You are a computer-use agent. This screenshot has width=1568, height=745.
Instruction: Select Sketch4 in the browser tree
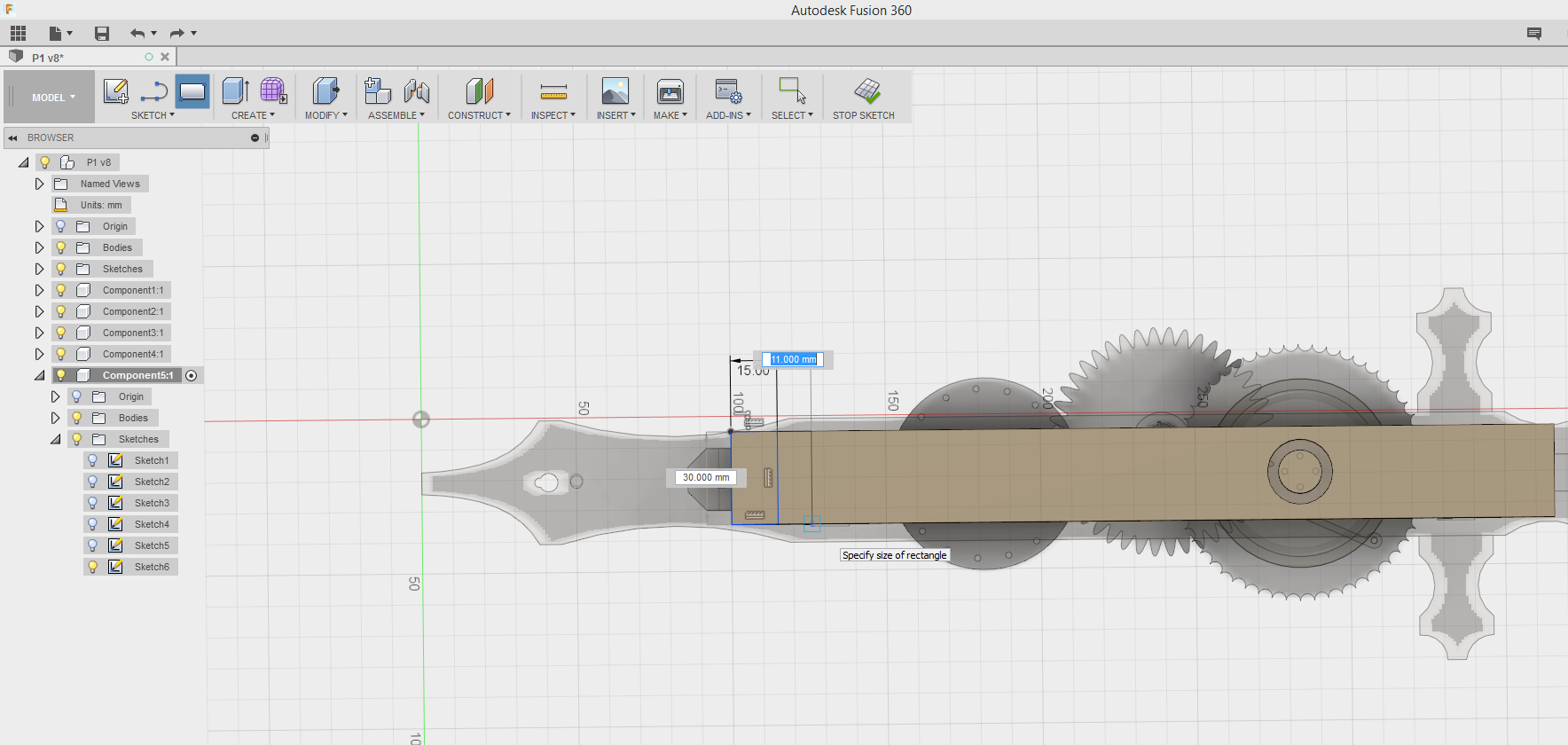(152, 524)
